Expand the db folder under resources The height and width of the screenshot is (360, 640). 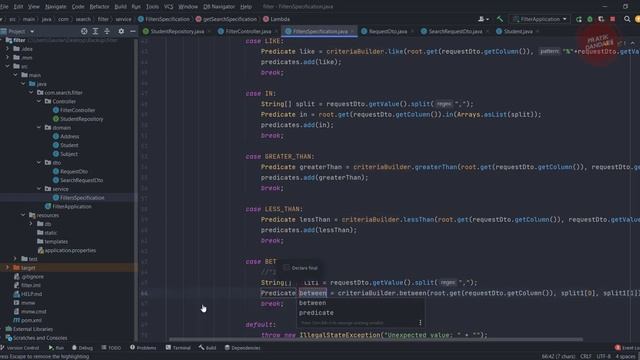(31, 224)
